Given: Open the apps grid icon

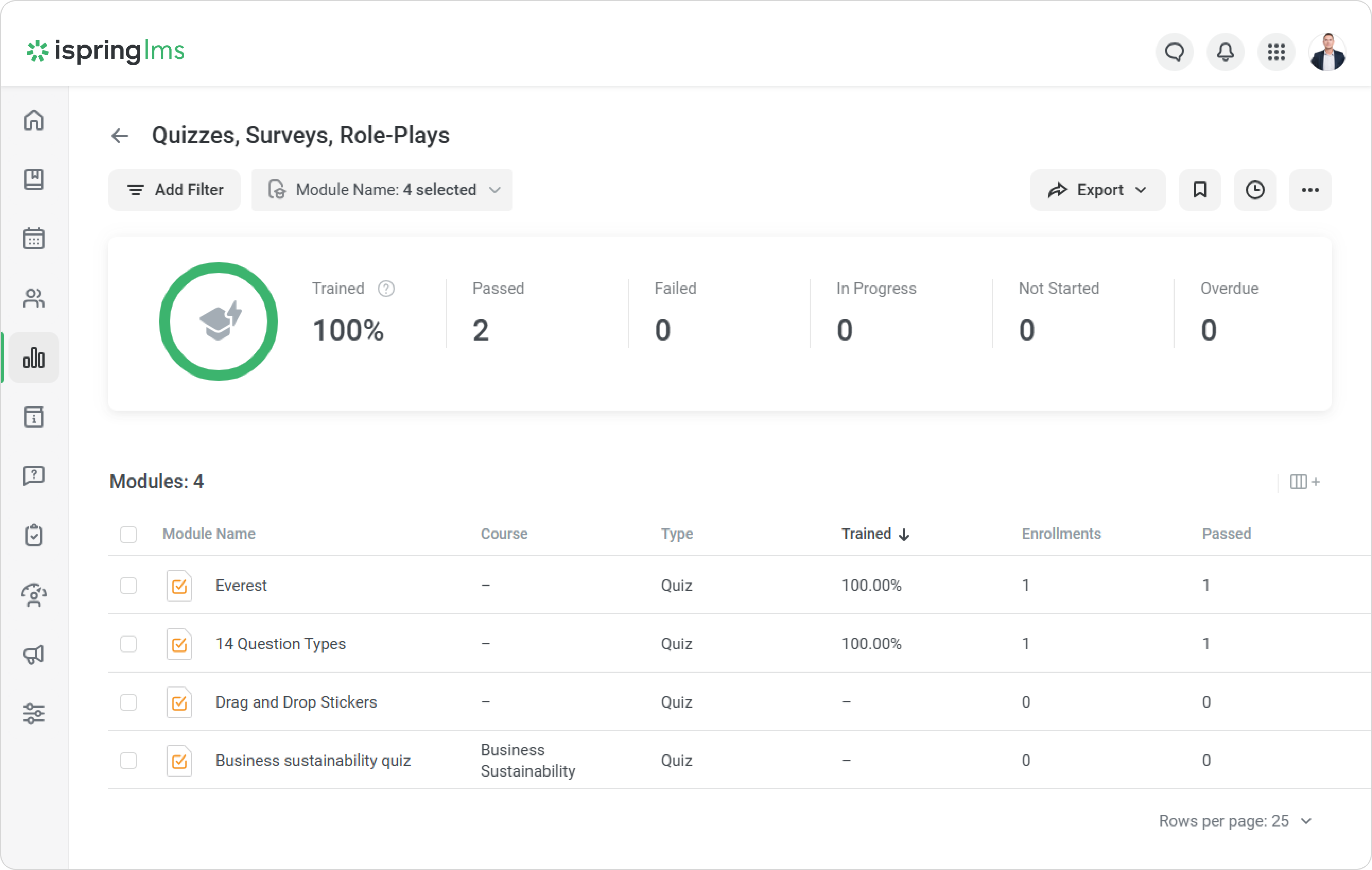Looking at the screenshot, I should pyautogui.click(x=1276, y=52).
